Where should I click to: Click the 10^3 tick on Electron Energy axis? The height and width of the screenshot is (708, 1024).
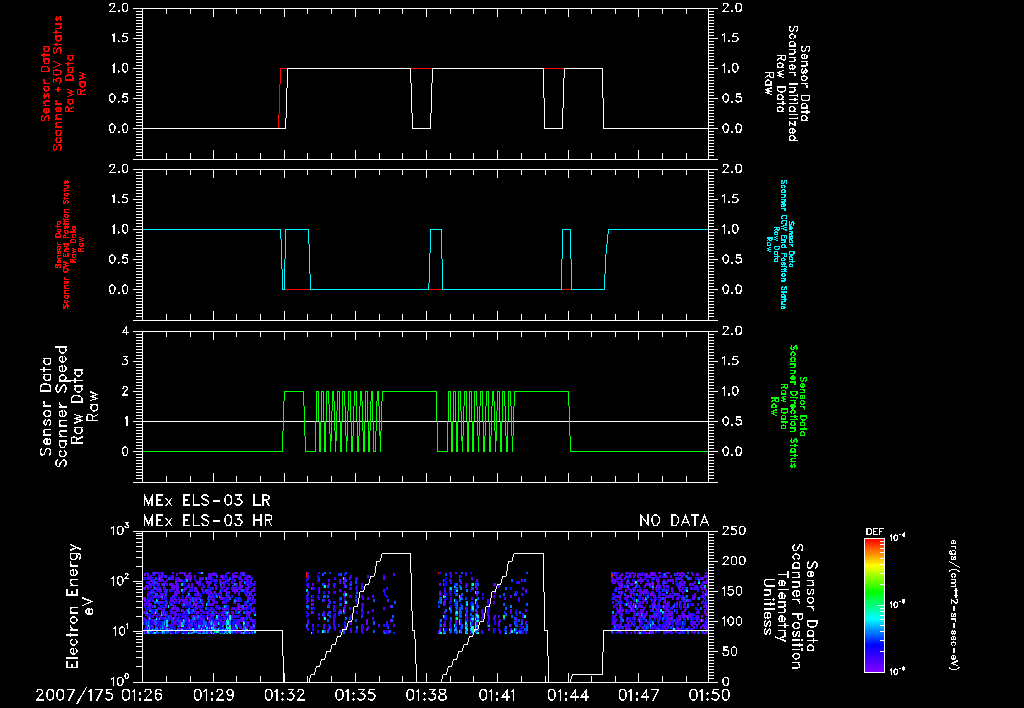(x=120, y=529)
